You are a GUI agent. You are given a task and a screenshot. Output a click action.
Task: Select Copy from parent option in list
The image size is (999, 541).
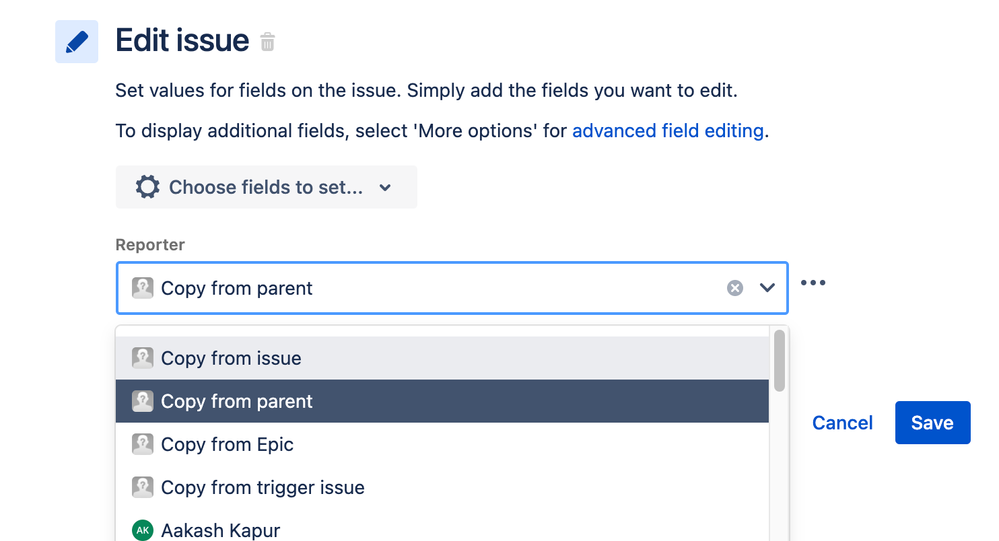coord(237,401)
